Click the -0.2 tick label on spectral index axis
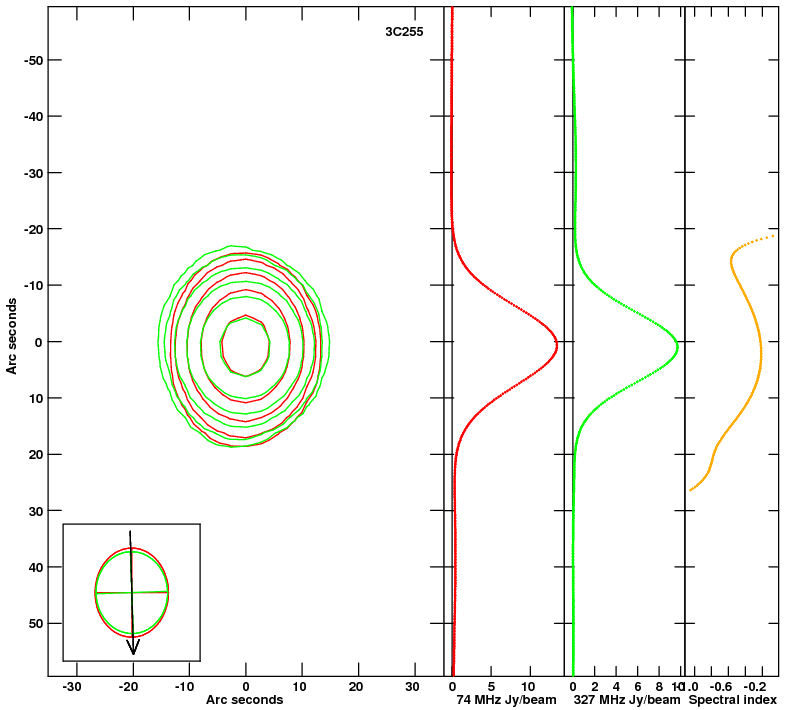 pos(754,686)
